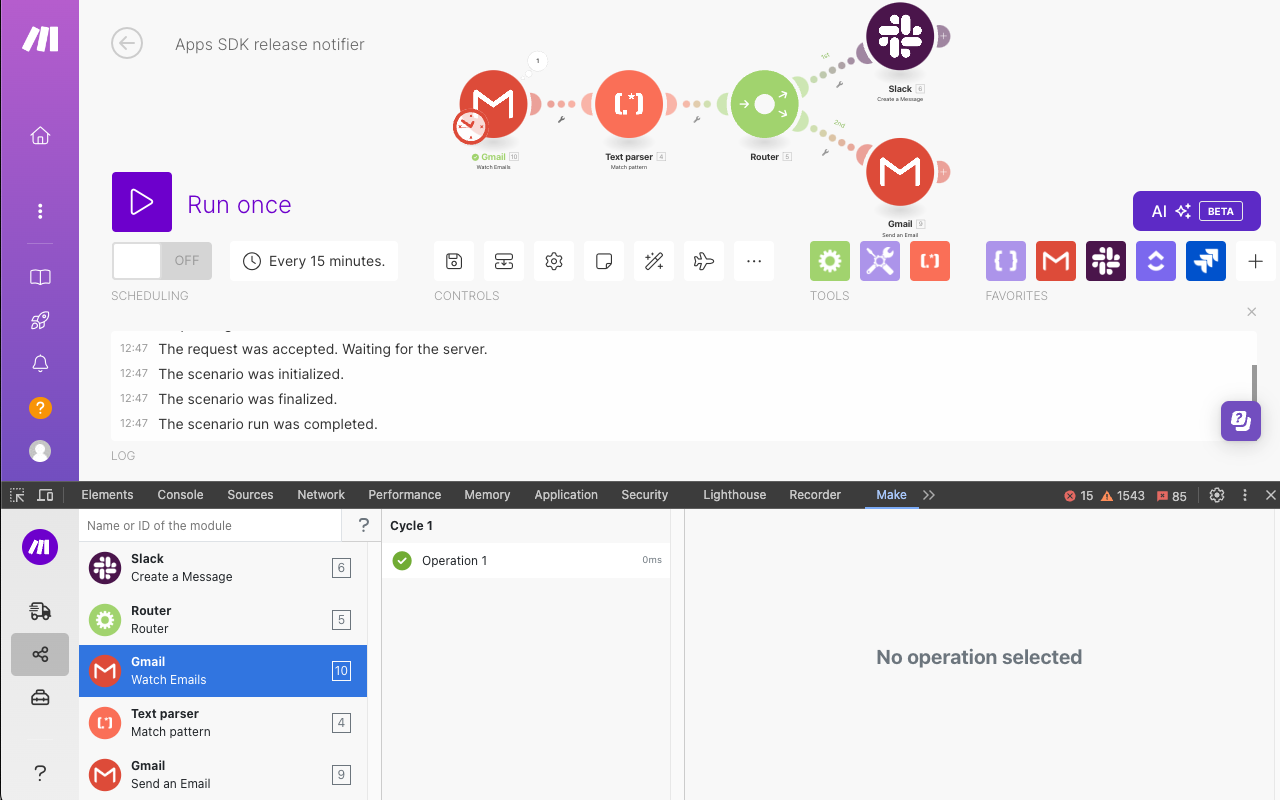Select the Jira favorite app
The image size is (1280, 800).
[x=1206, y=261]
